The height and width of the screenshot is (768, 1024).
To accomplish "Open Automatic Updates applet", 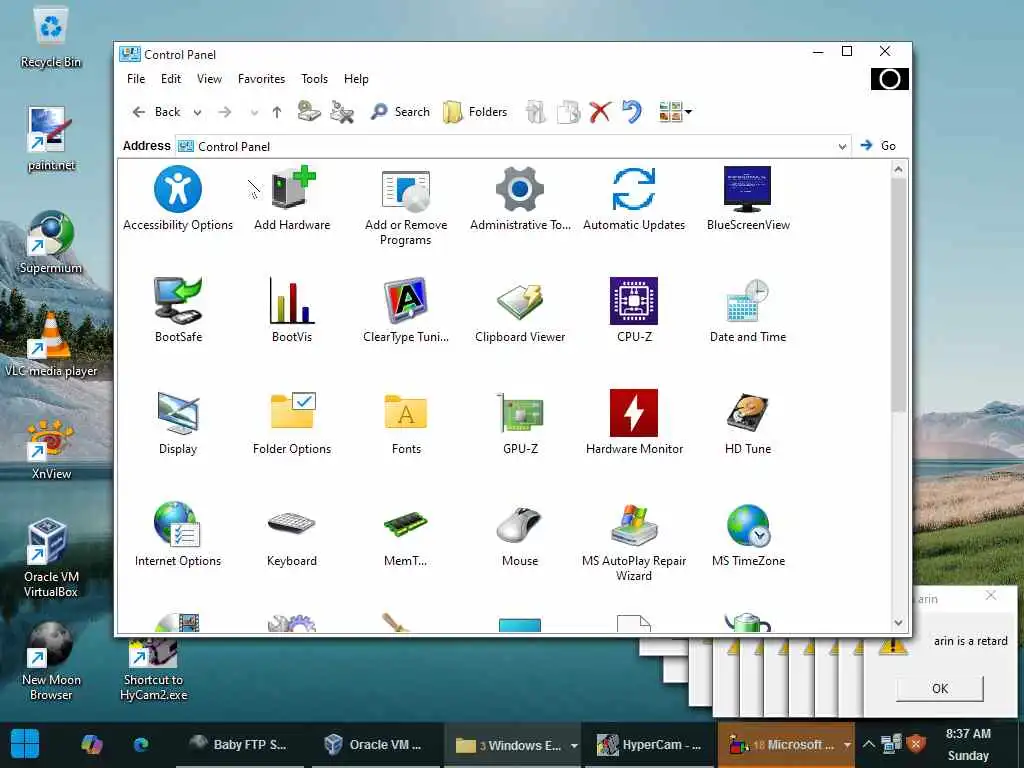I will [633, 199].
